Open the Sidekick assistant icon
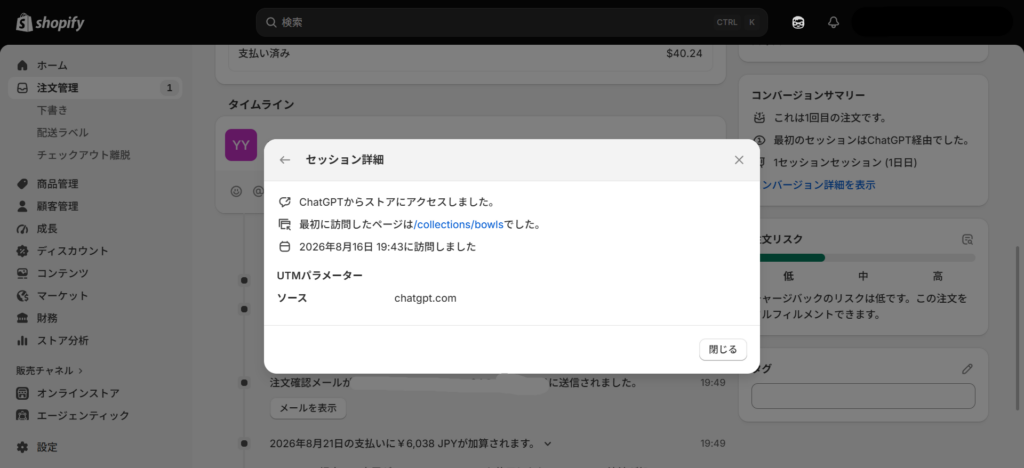 point(798,22)
